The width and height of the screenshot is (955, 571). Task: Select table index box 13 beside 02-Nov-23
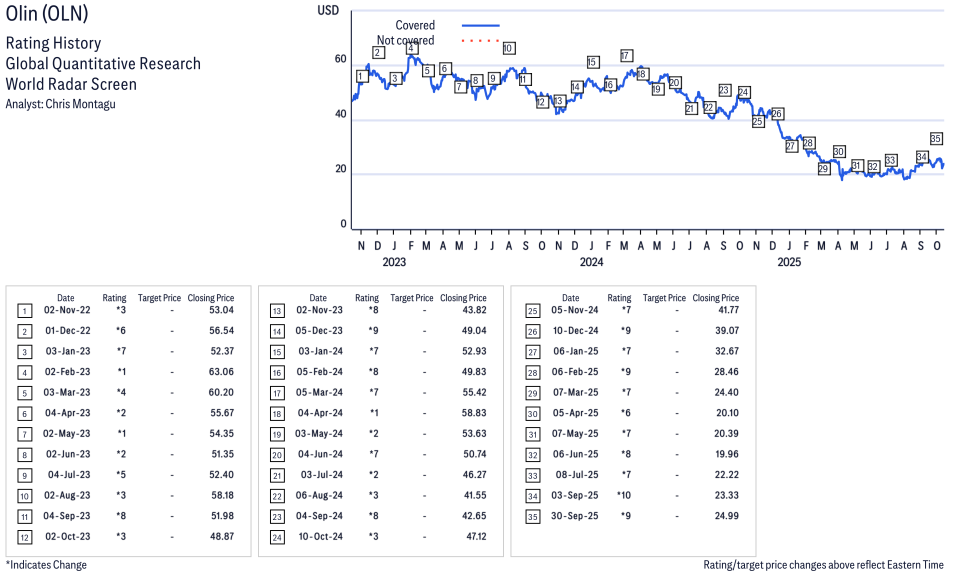[277, 311]
